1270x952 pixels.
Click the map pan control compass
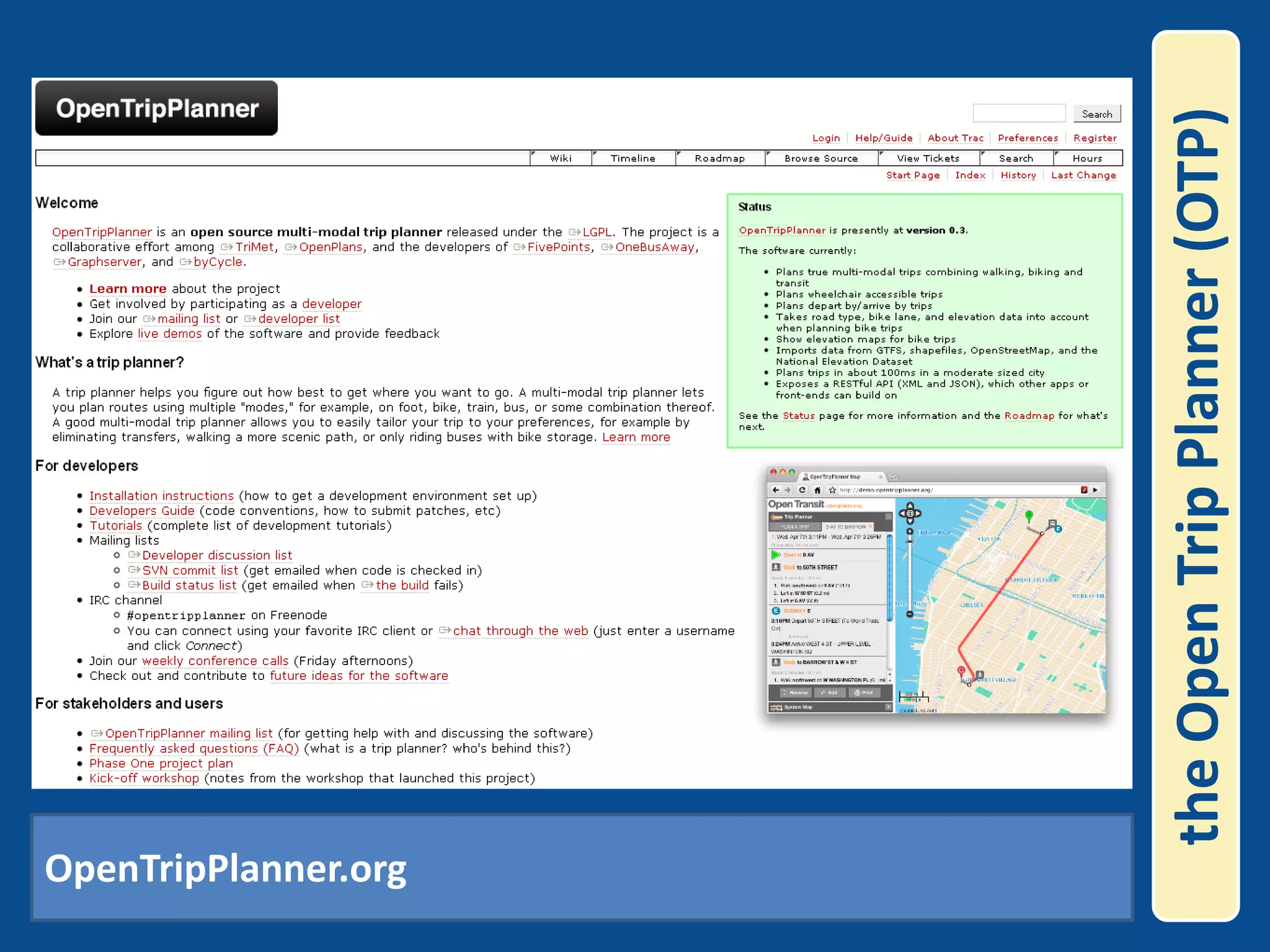910,513
